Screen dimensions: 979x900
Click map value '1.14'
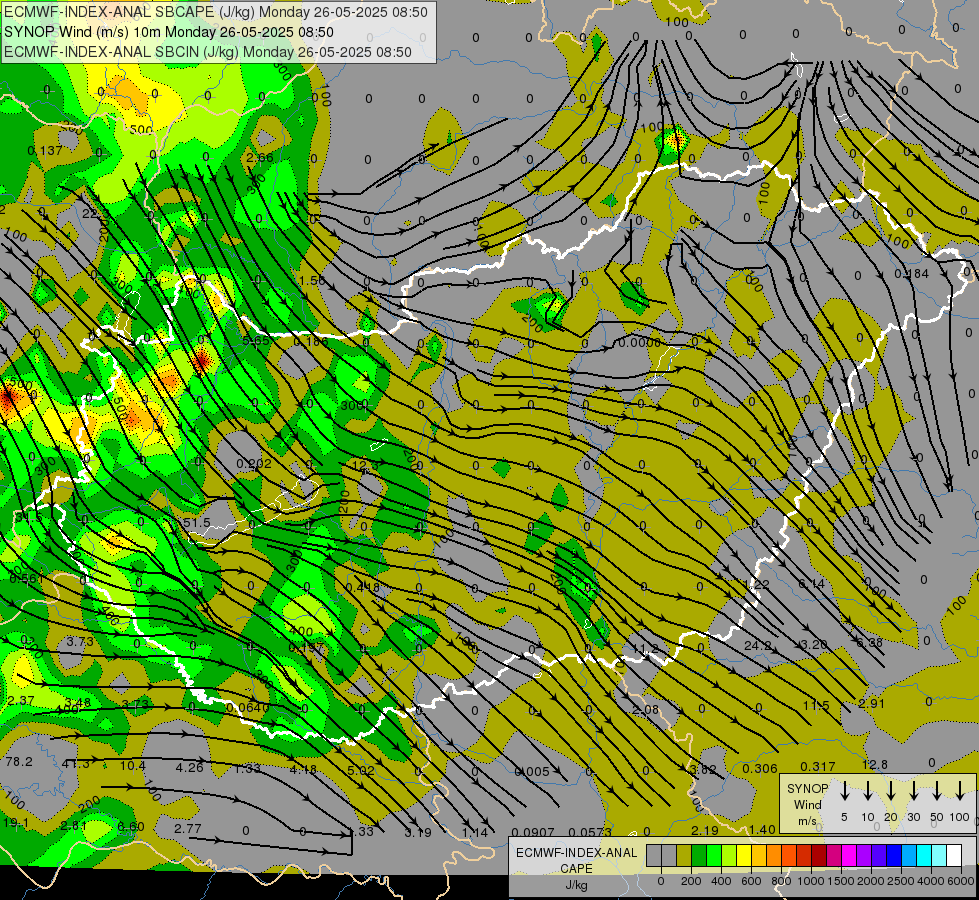click(x=474, y=832)
